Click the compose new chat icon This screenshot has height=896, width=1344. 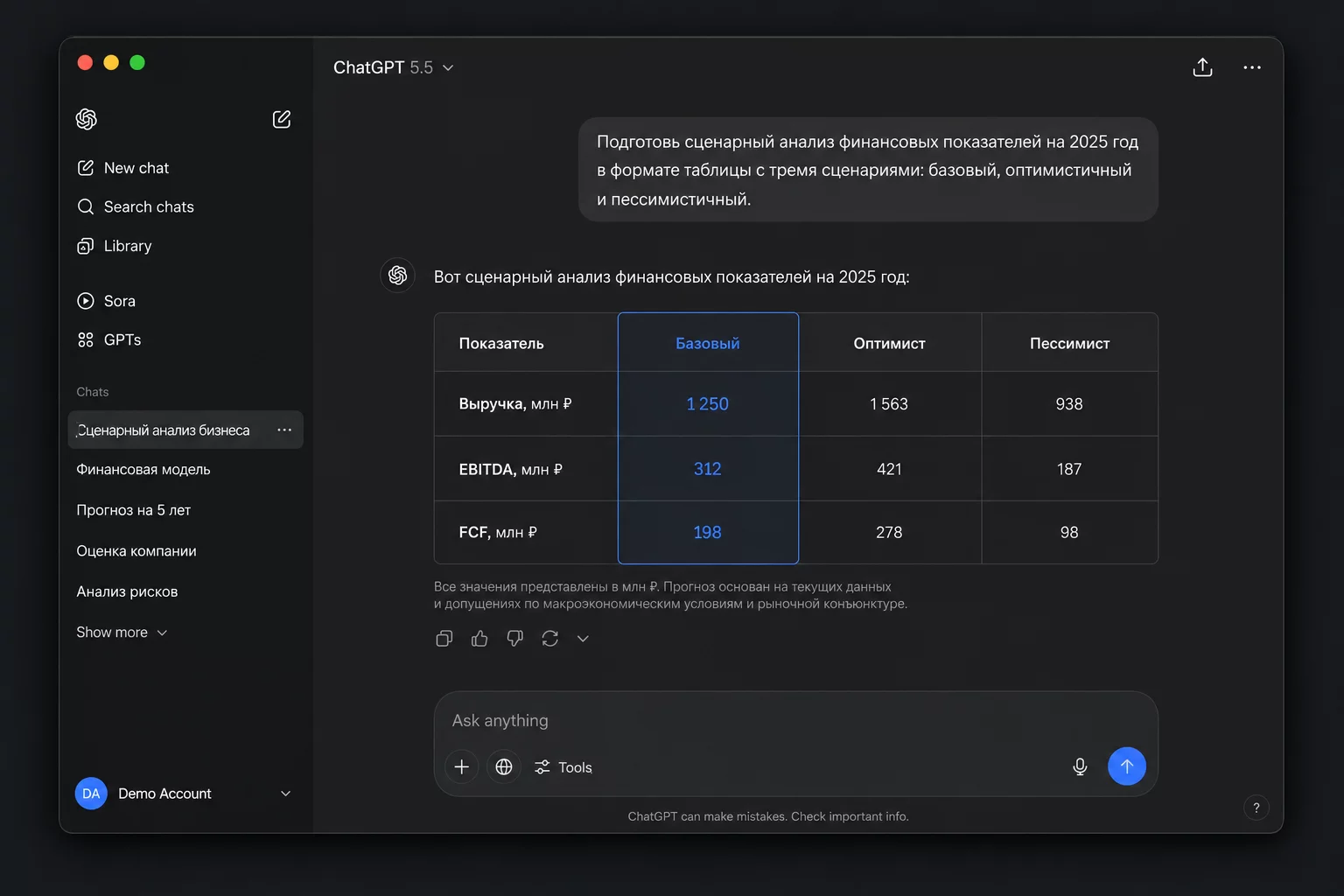pyautogui.click(x=282, y=119)
